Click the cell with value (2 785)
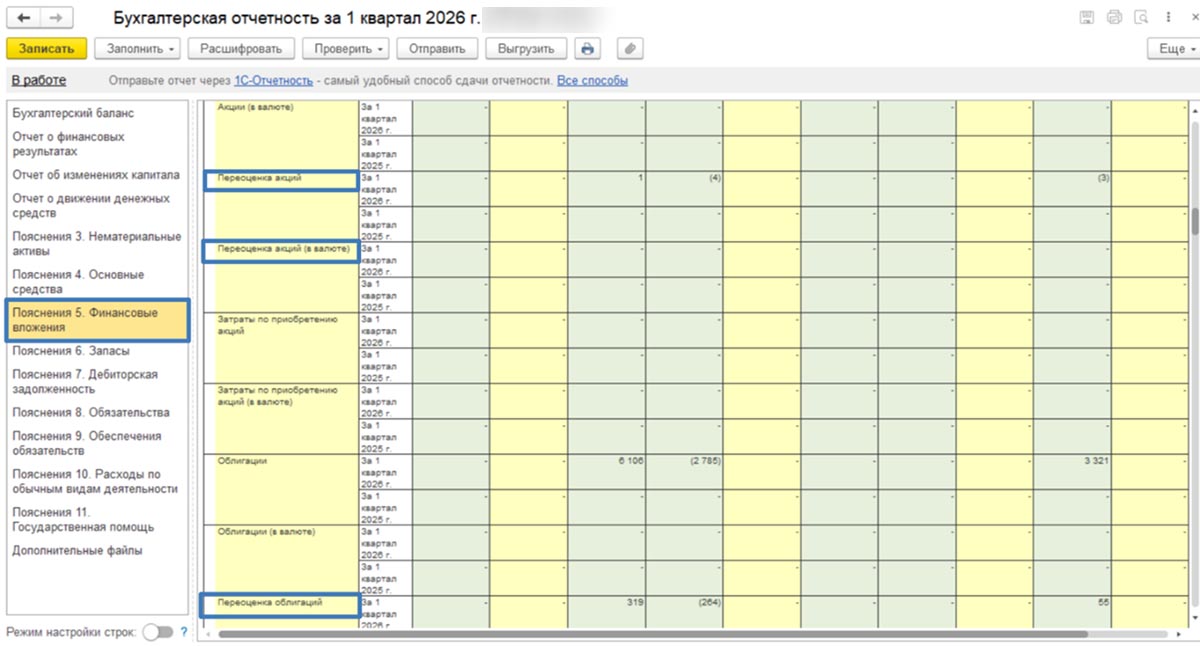 pos(685,471)
